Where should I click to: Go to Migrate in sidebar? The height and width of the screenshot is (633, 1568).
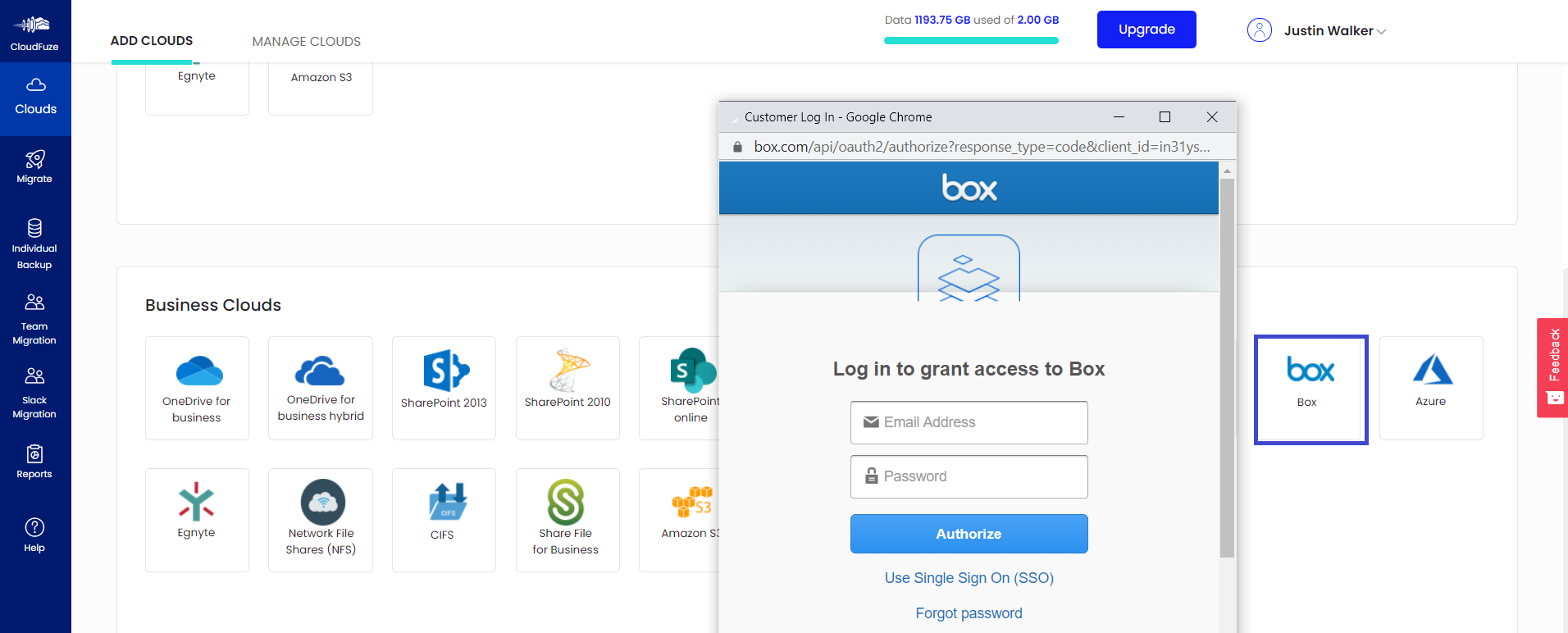pos(34,166)
